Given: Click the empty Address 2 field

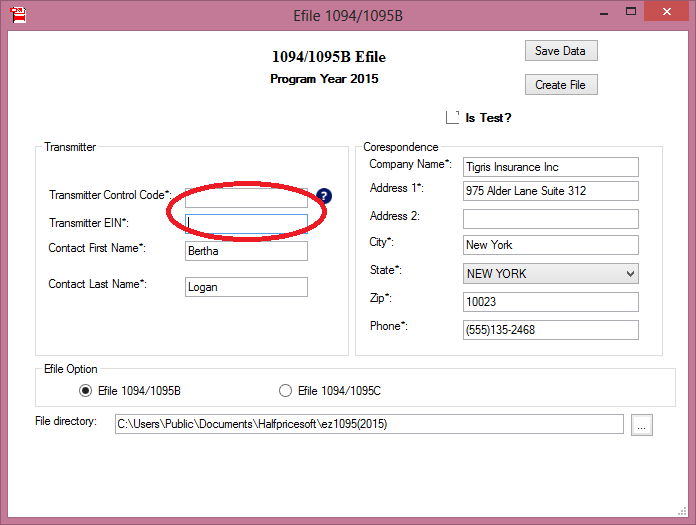Looking at the screenshot, I should pos(550,218).
